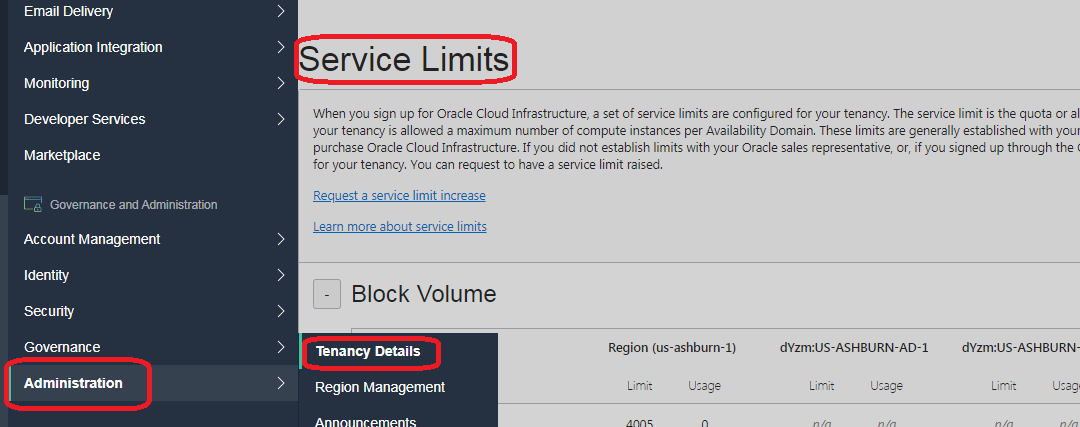Viewport: 1080px width, 427px height.
Task: Select the Administration menu item
Action: pos(73,383)
